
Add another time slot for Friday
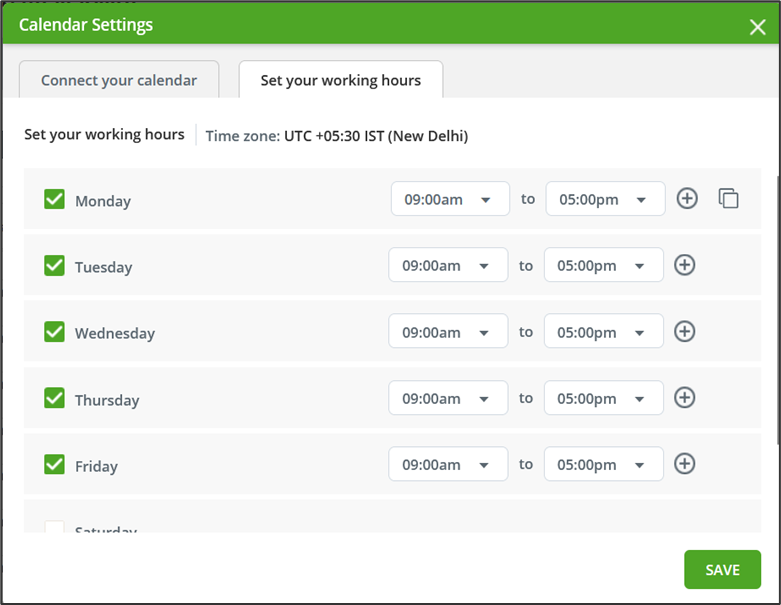pos(685,464)
